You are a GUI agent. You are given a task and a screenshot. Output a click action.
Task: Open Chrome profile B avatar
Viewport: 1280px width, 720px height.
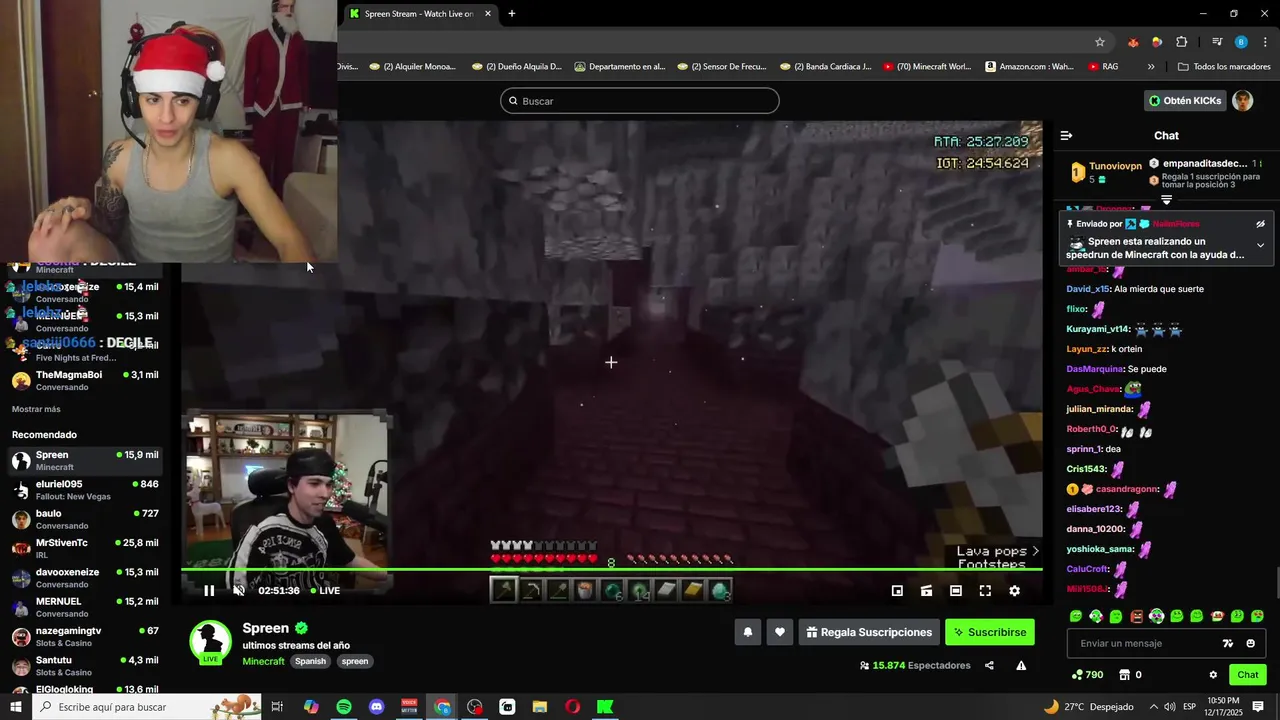click(1241, 42)
